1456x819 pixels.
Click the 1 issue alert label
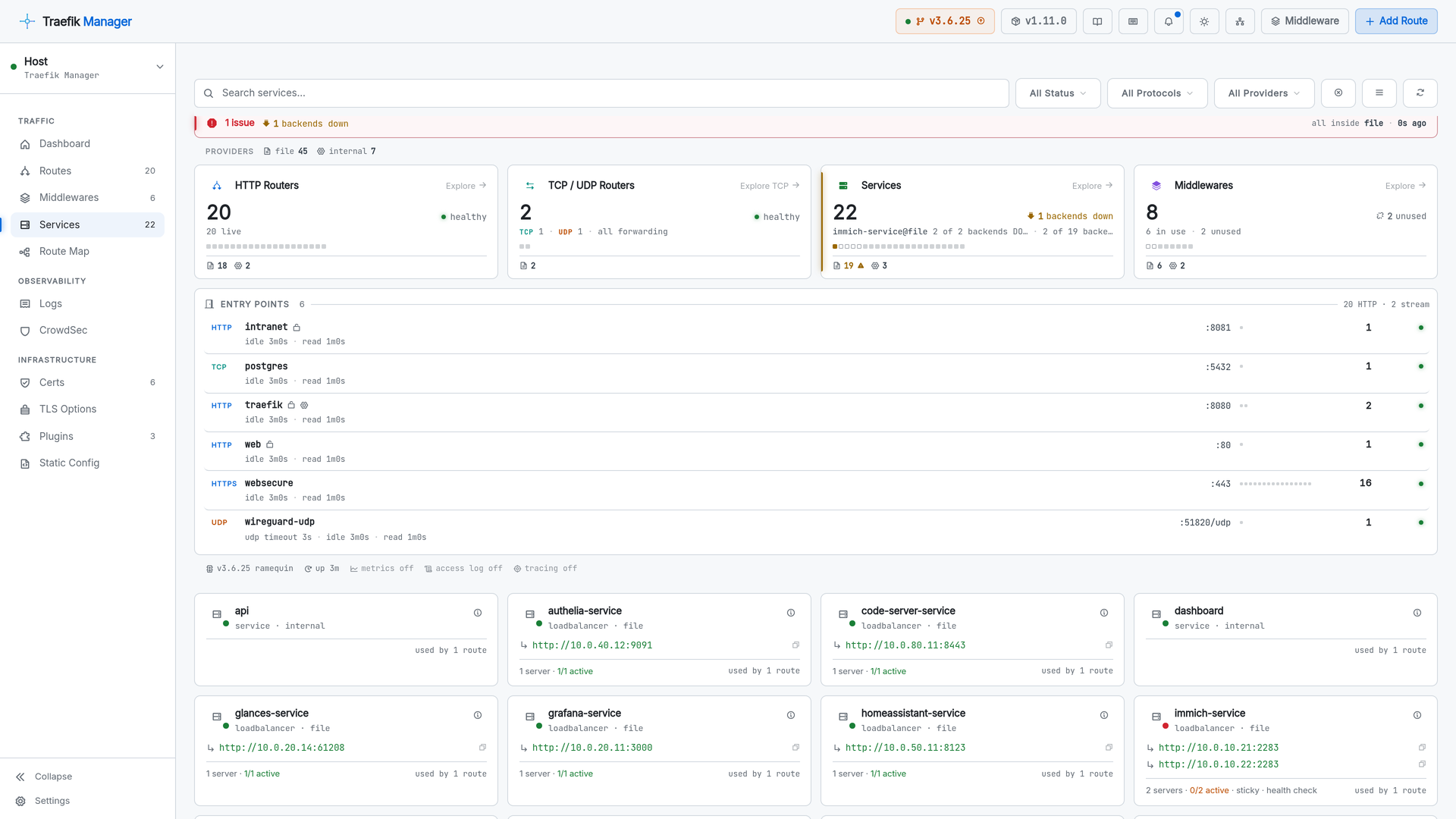point(239,123)
